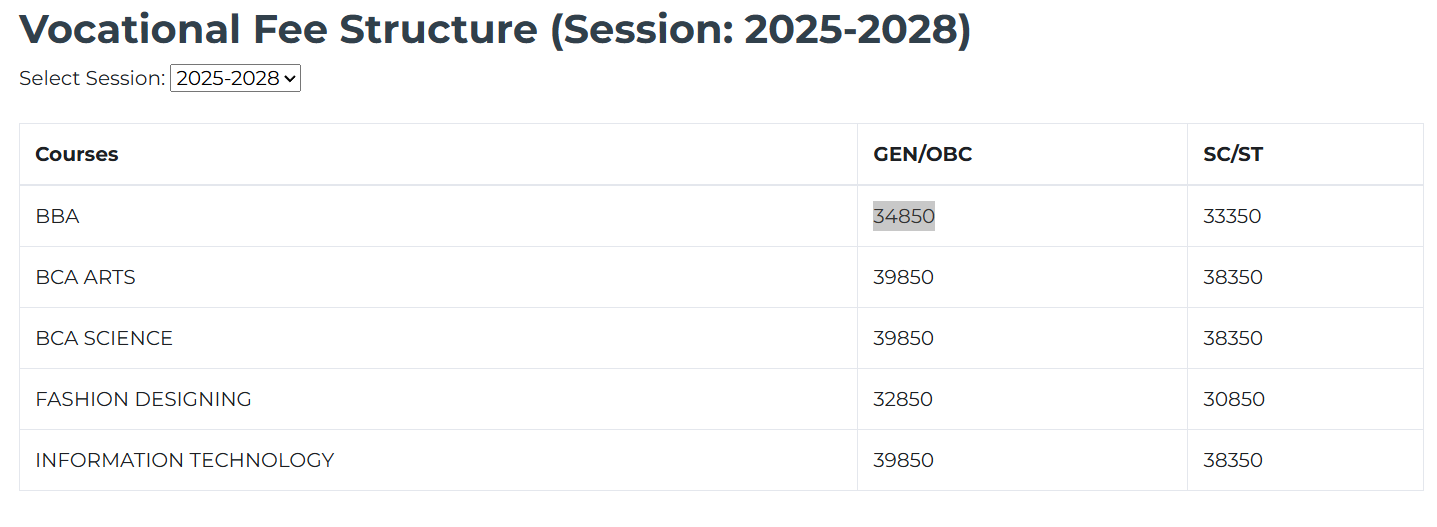The height and width of the screenshot is (527, 1437).
Task: Click the SC/ST column header
Action: (1233, 154)
